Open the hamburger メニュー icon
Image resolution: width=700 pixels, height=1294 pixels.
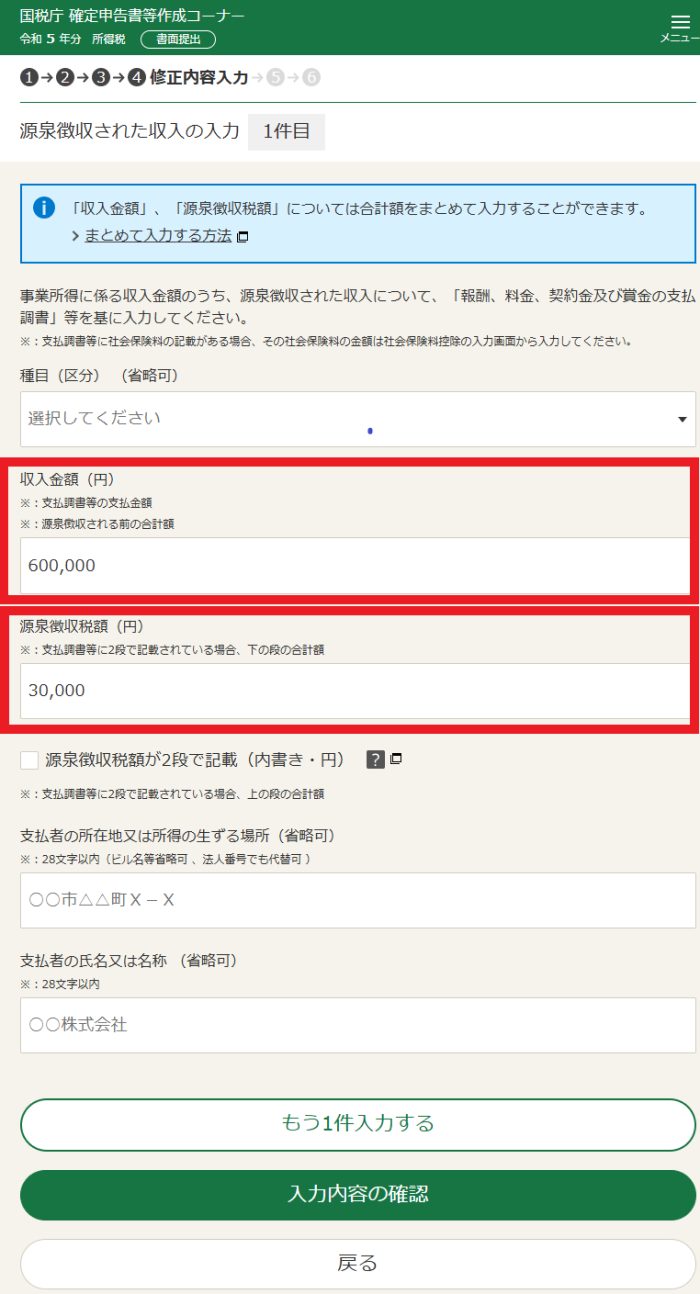pos(680,28)
